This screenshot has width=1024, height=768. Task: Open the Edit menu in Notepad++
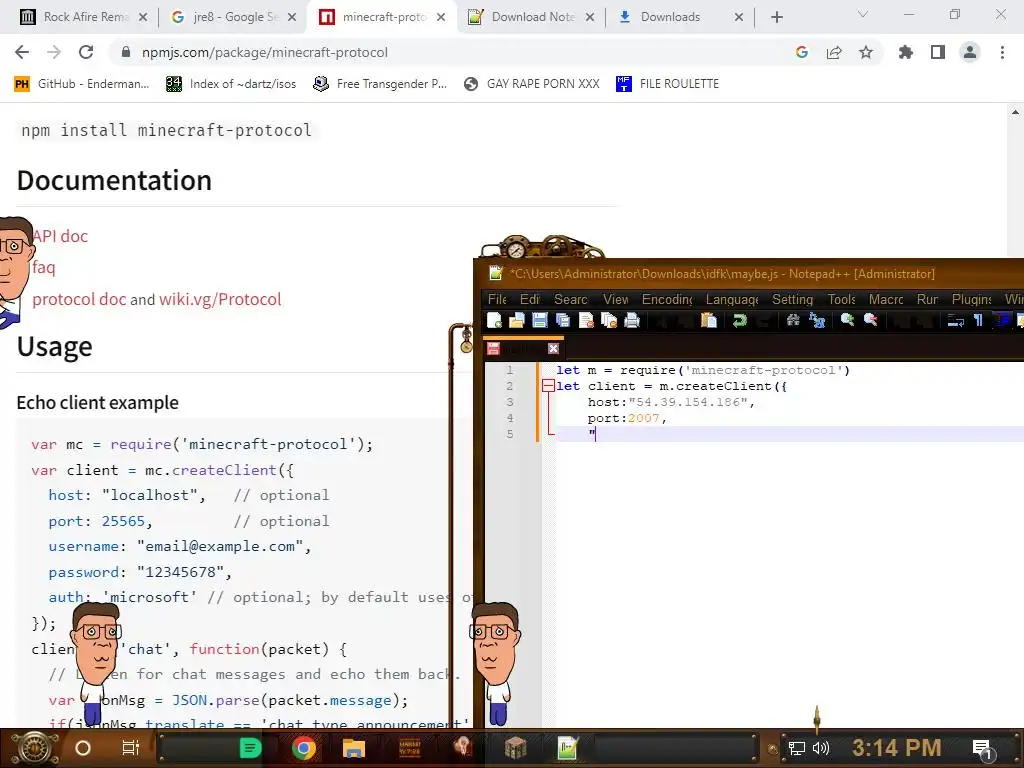point(530,299)
